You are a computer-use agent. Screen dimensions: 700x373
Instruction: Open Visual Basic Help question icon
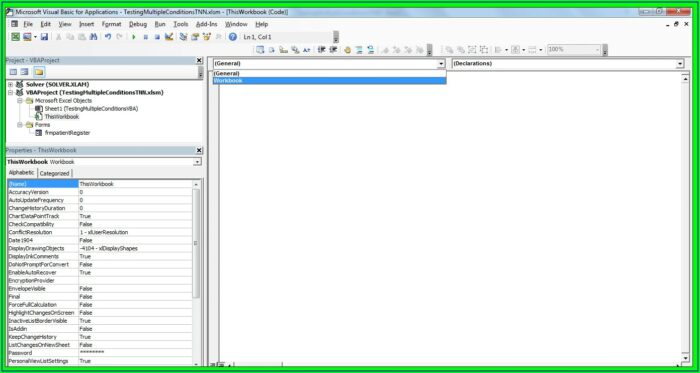(x=233, y=37)
